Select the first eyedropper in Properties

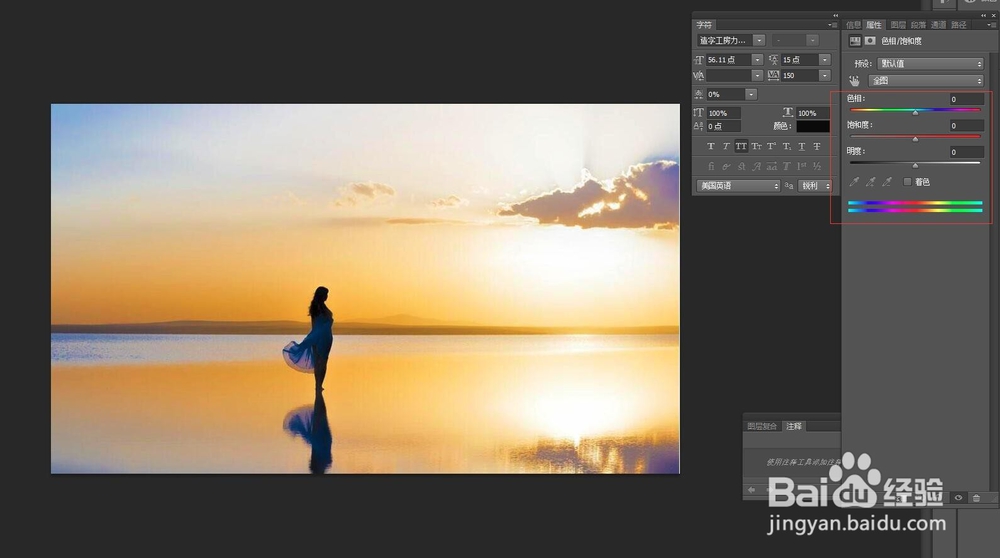854,182
